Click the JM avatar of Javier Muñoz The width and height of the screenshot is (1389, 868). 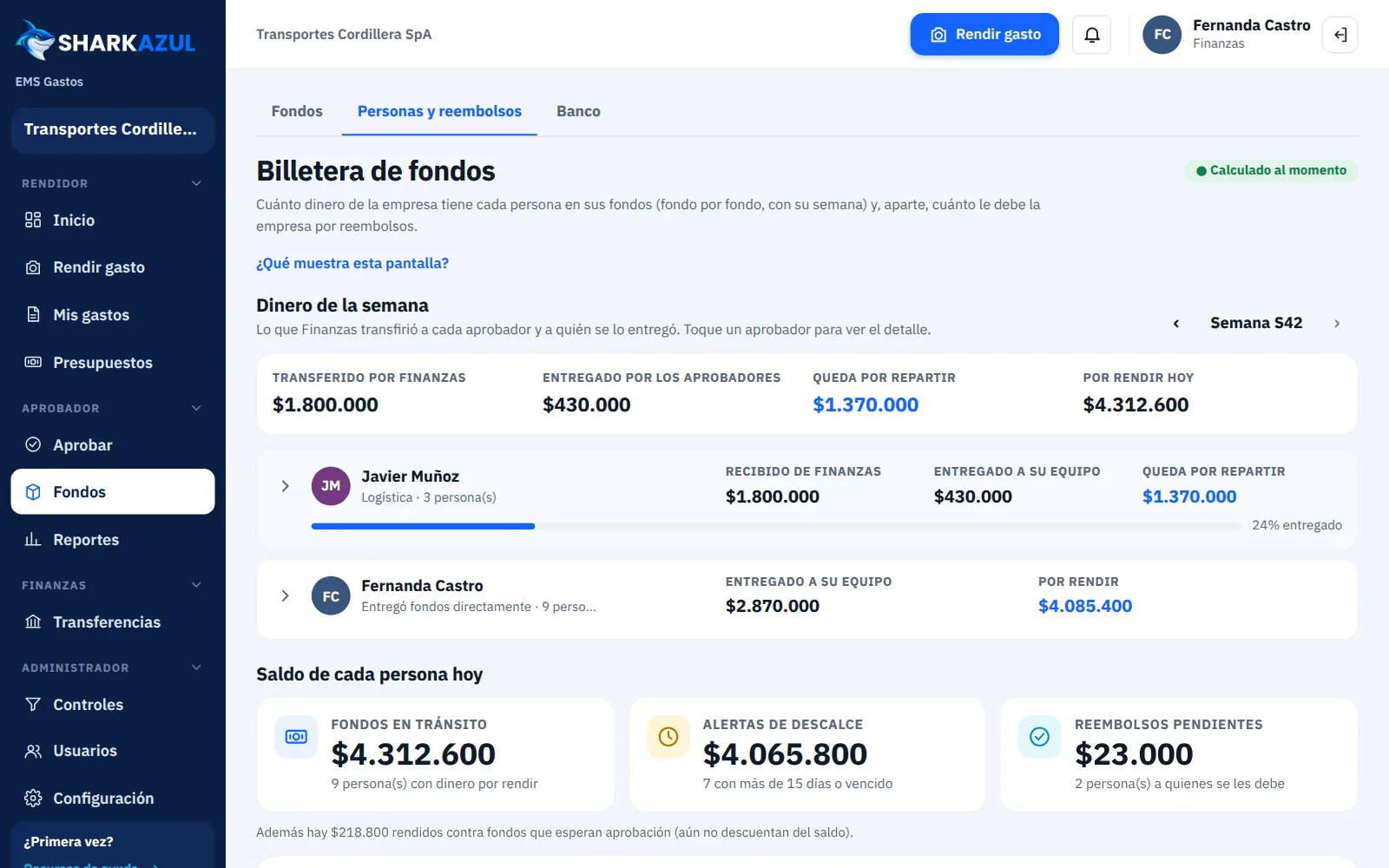[331, 486]
